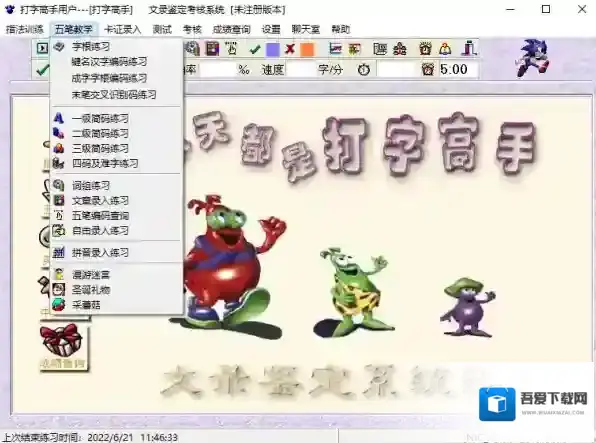Click the stopwatch icon beside 字/分
The height and width of the screenshot is (443, 596).
click(x=364, y=69)
